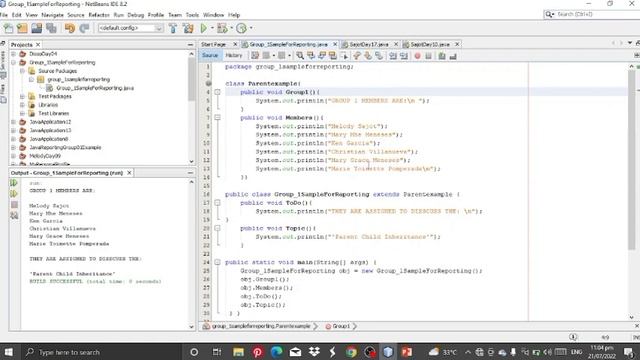Select Group_1SampleForReporting.java in project tree
640x360 pixels.
pos(95,88)
